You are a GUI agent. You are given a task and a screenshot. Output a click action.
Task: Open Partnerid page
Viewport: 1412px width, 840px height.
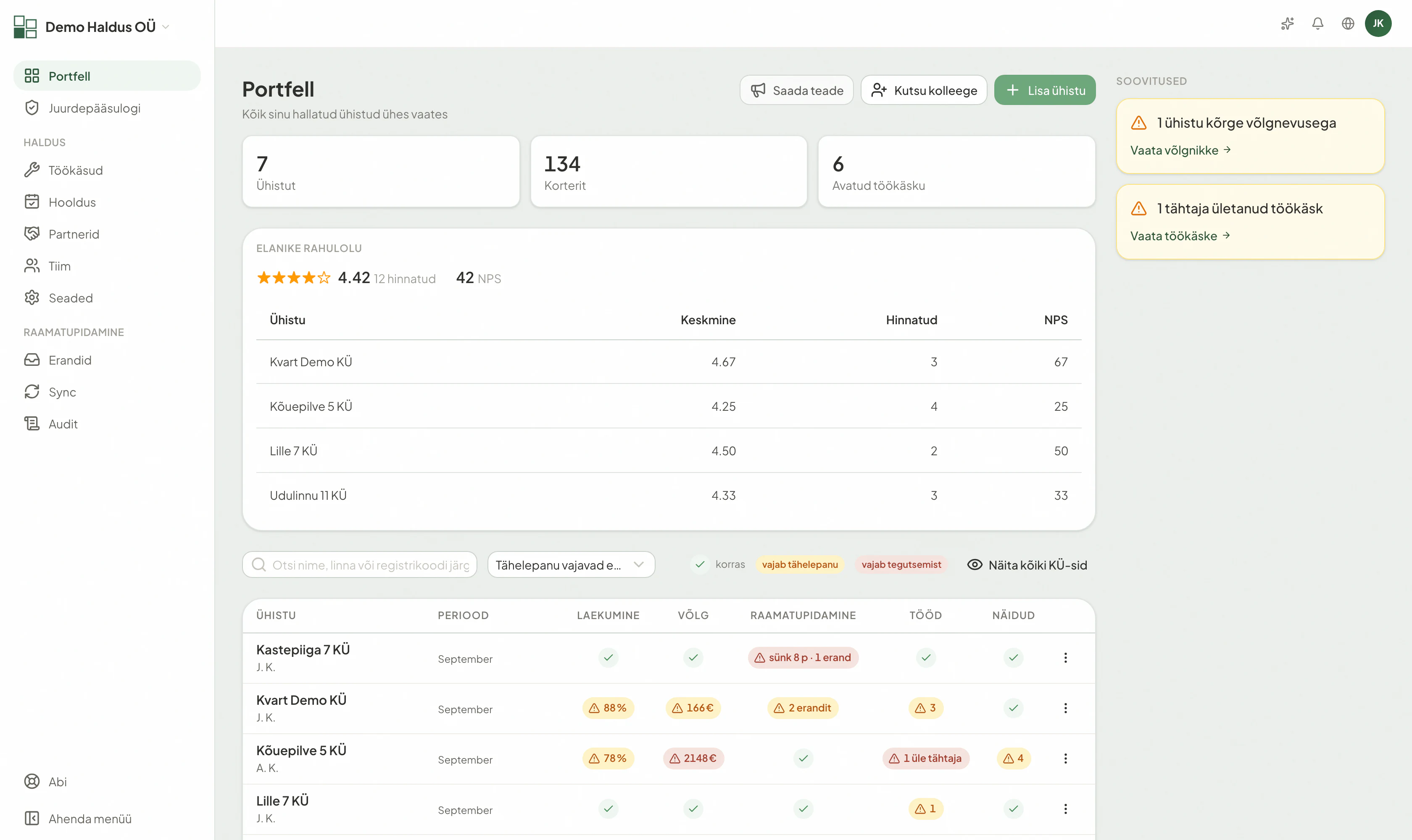[107, 234]
